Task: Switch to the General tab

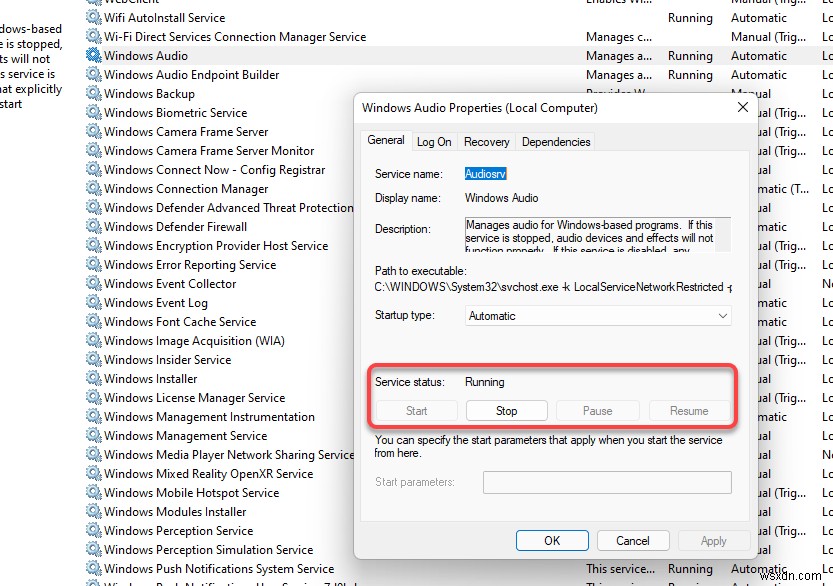Action: tap(386, 140)
